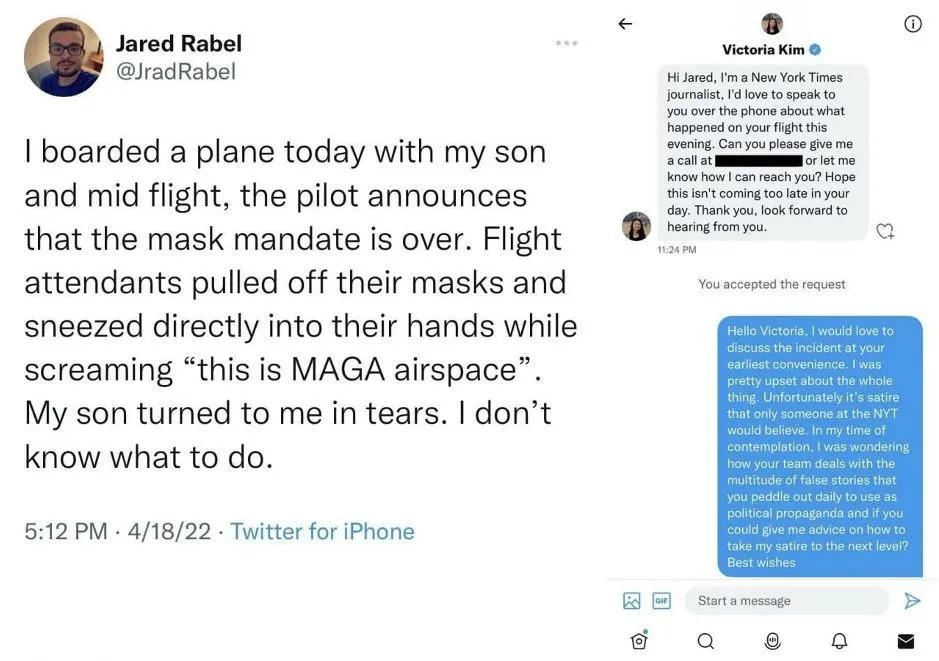939x661 pixels.
Task: Open the Messages inbox envelope
Action: pos(906,641)
